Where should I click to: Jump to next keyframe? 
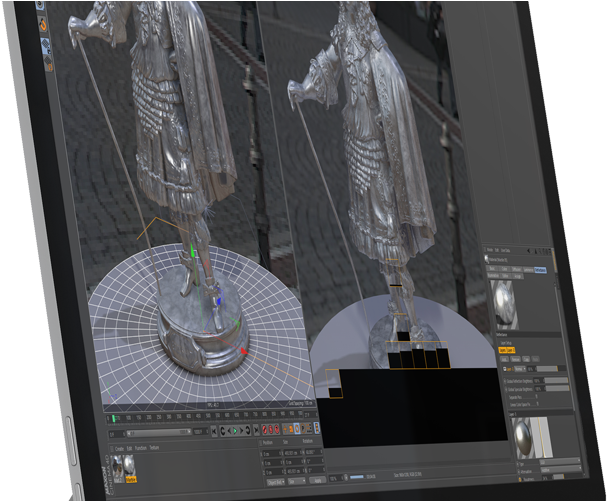pyautogui.click(x=248, y=431)
